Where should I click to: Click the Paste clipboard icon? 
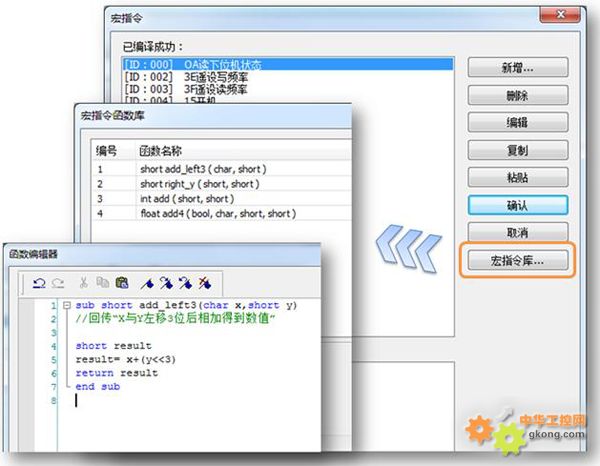(x=121, y=282)
